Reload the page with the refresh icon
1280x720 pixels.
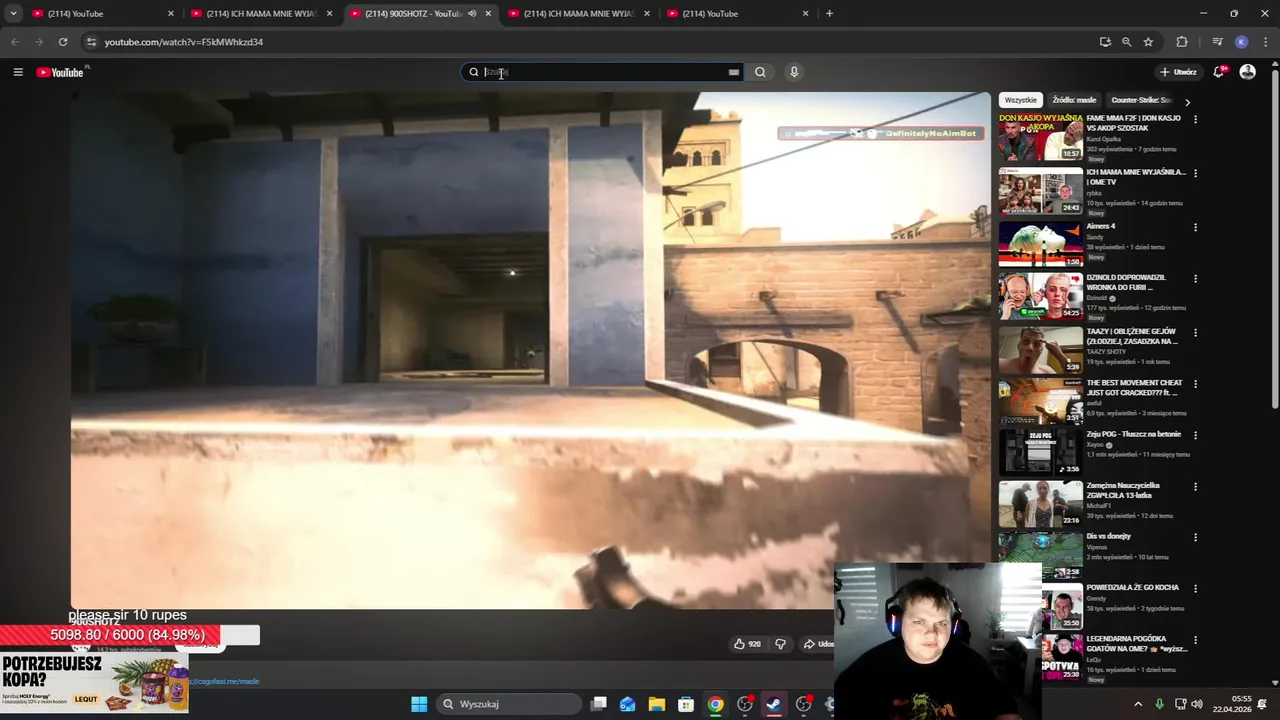[x=63, y=42]
